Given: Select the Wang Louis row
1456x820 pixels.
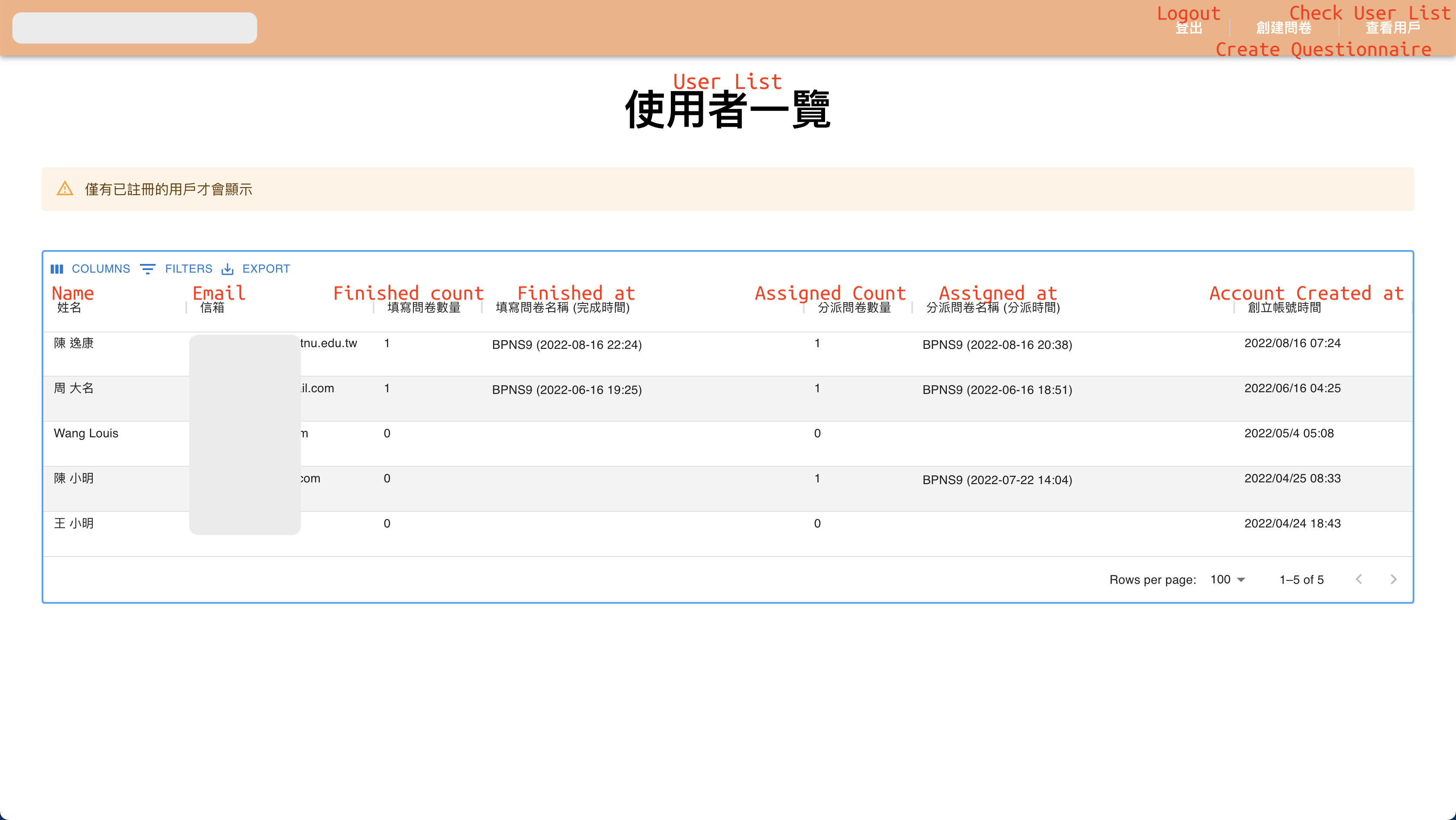Looking at the screenshot, I should point(86,433).
